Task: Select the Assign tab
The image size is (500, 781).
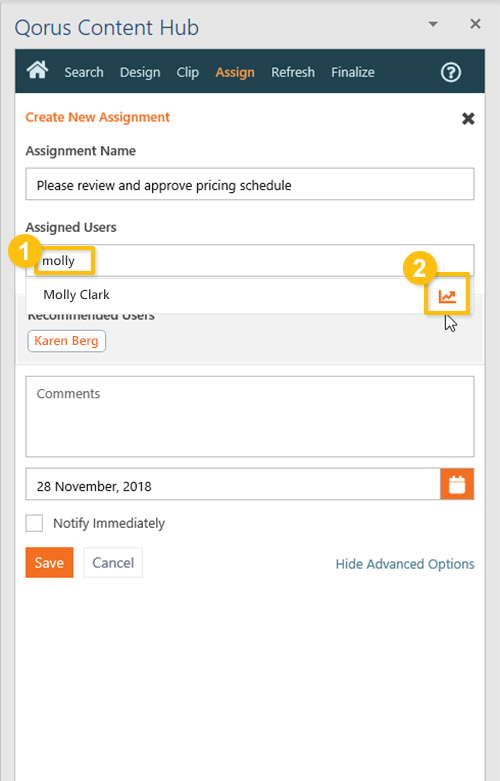Action: [x=235, y=72]
